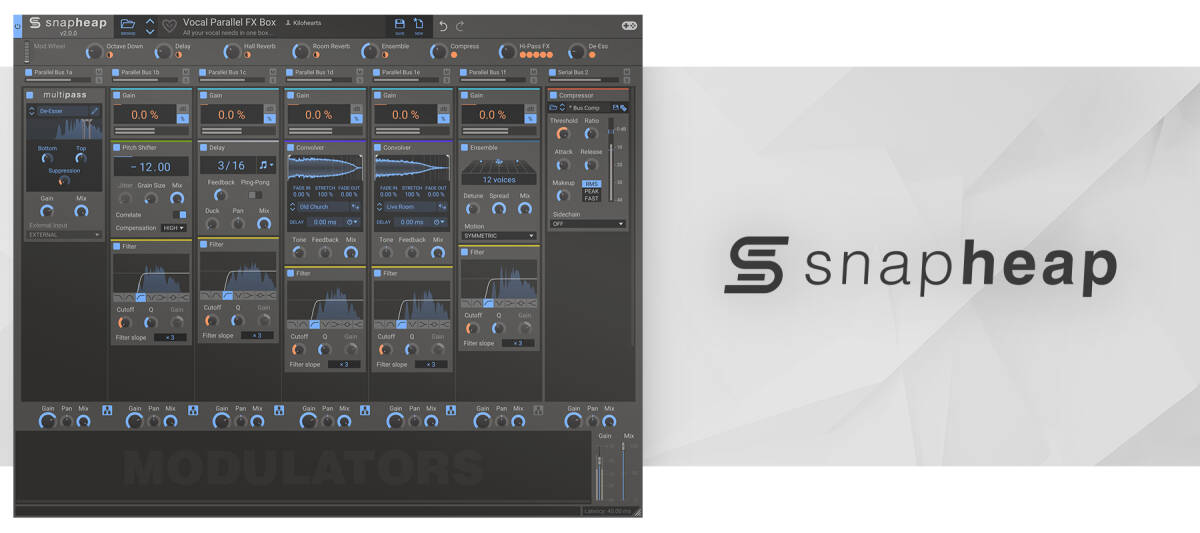Screen dimensions: 1200x533
Task: Edit the De-Esser preset with pencil icon
Action: (x=96, y=111)
